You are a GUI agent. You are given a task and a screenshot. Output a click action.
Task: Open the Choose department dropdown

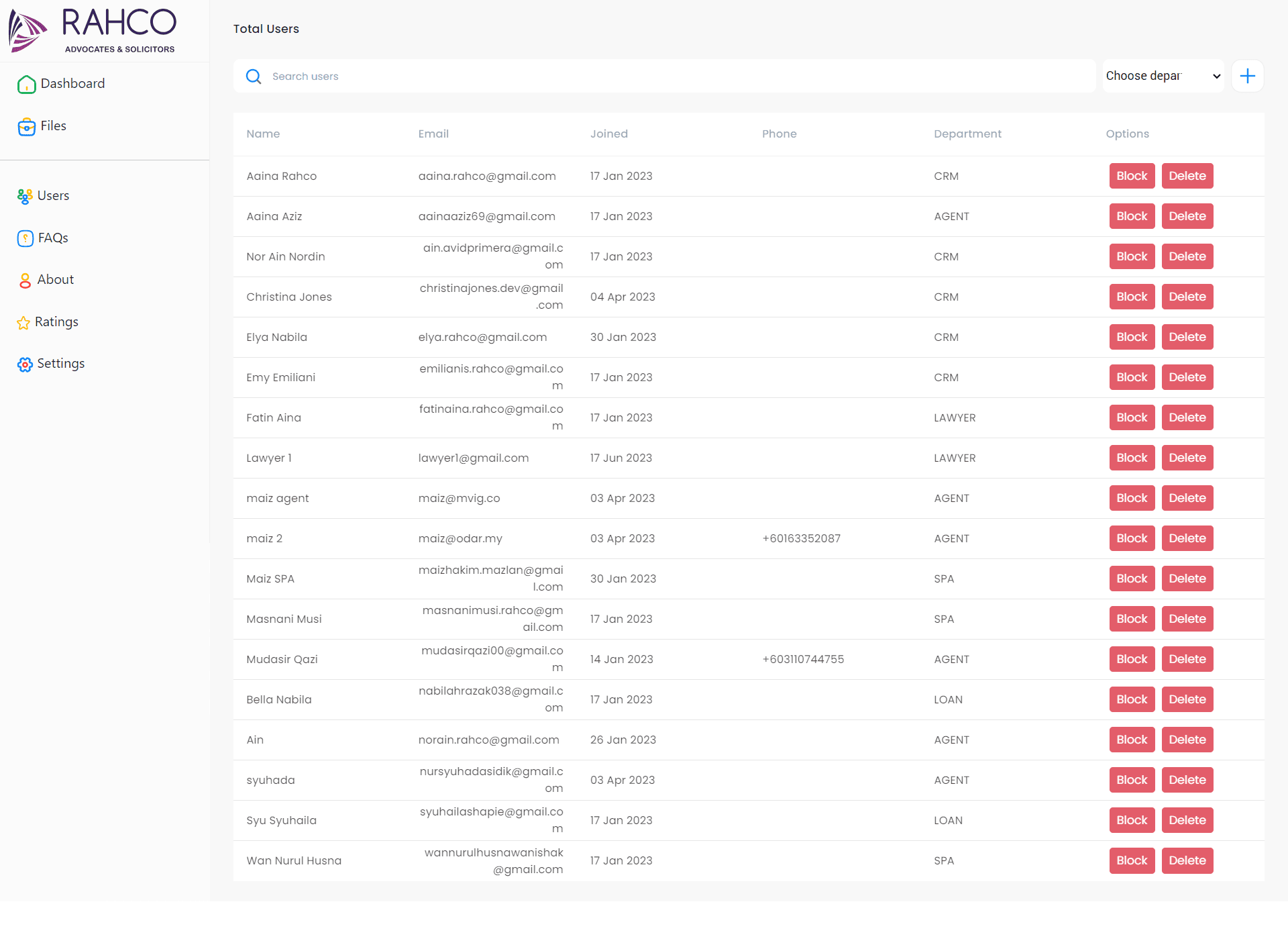click(1163, 76)
